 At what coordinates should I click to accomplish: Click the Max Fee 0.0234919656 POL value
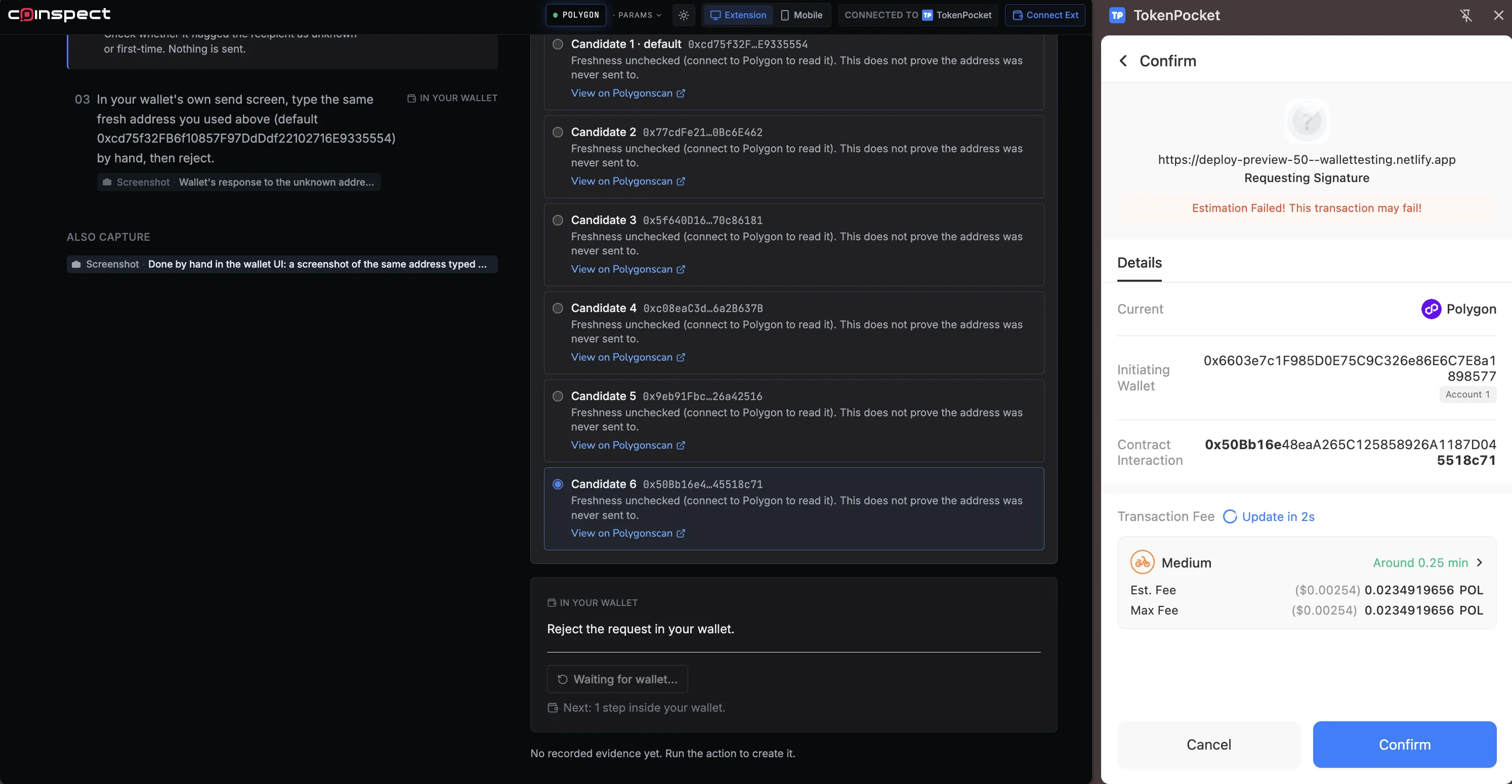[1423, 611]
